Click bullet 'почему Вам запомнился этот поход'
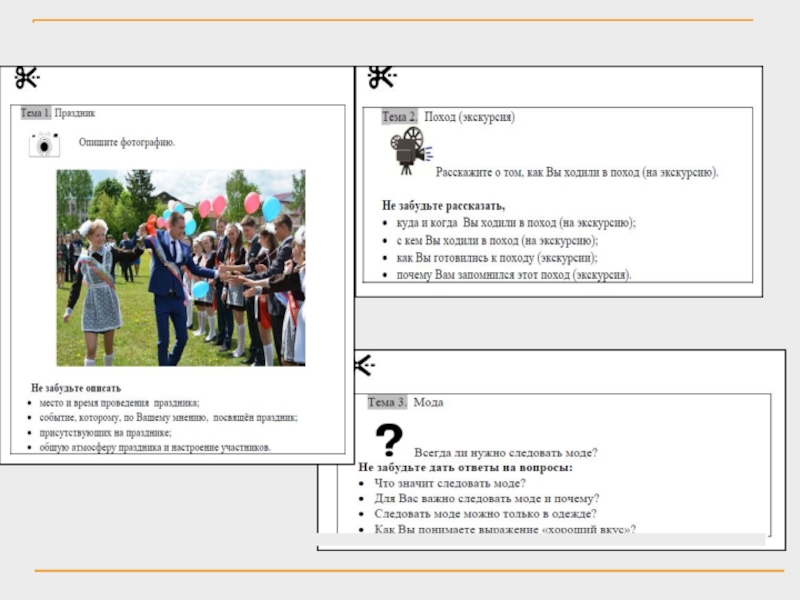 [514, 275]
